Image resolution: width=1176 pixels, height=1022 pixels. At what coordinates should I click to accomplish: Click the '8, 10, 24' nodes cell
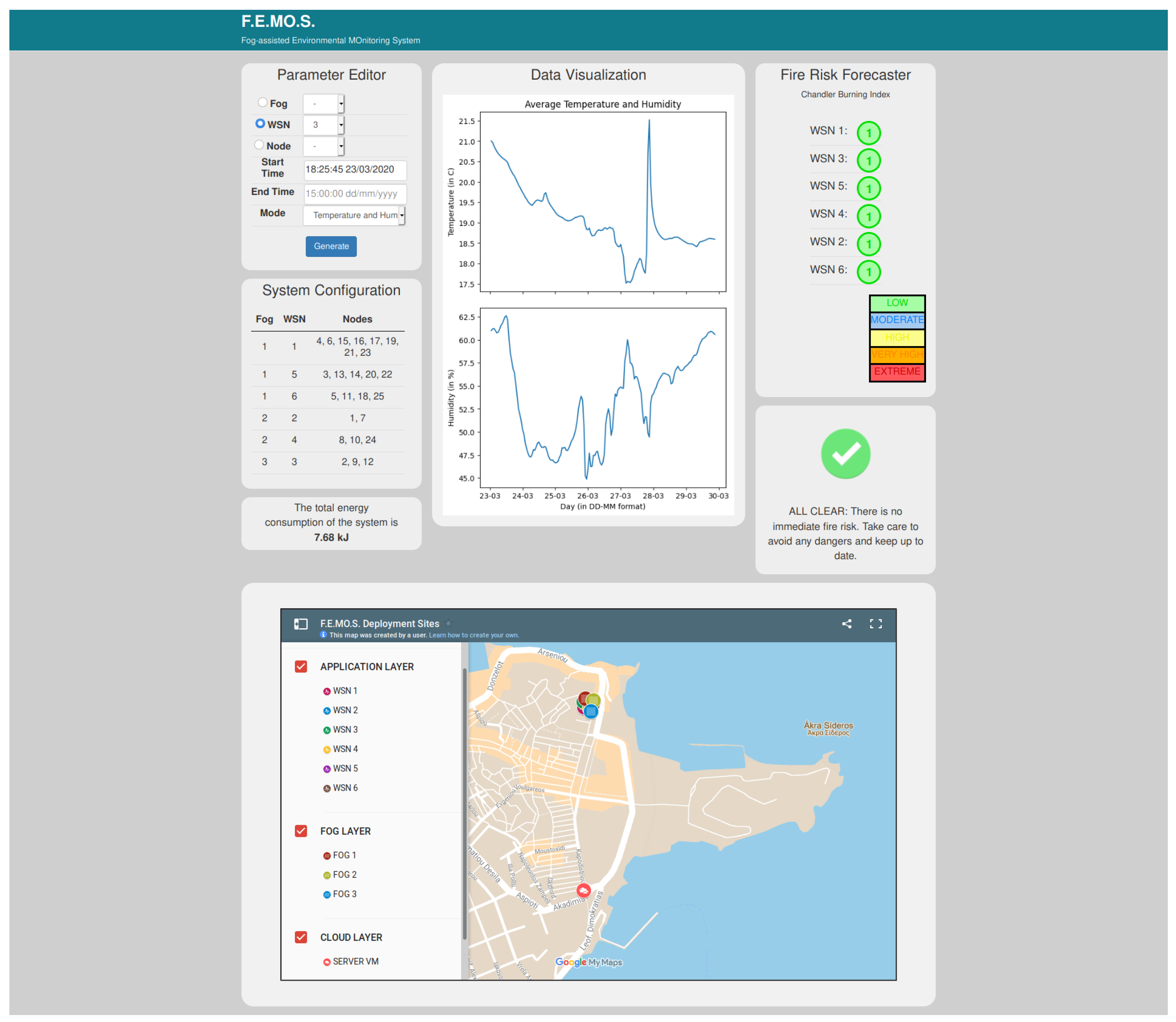[357, 440]
